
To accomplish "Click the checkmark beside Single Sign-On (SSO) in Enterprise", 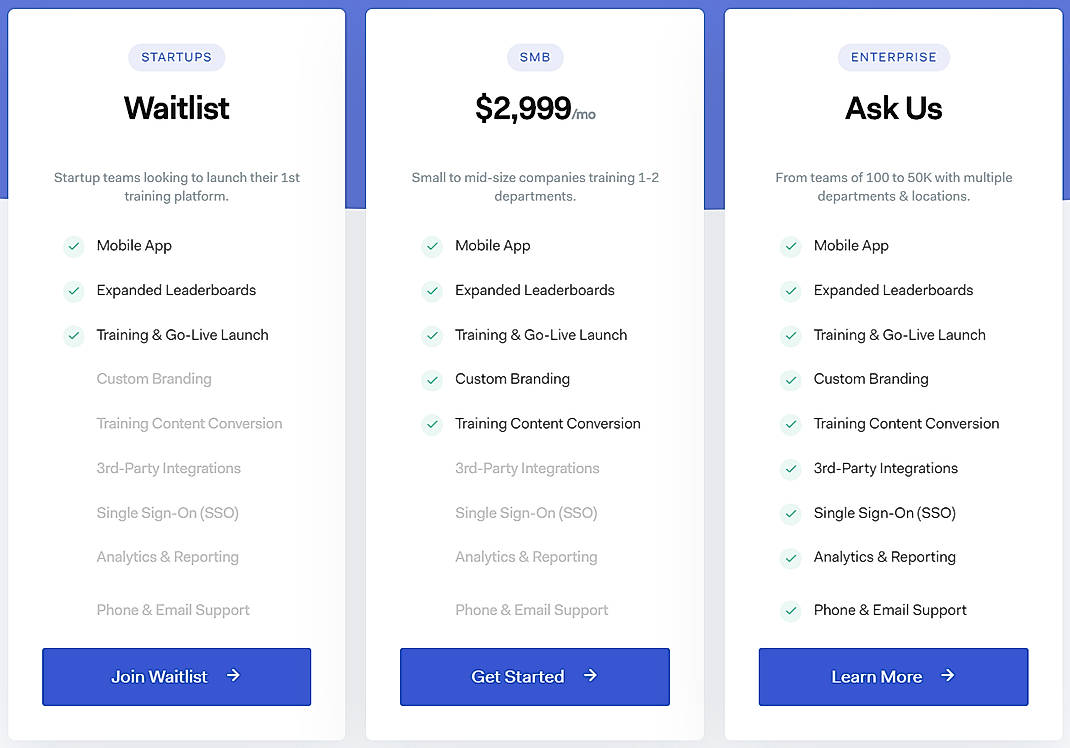I will pos(791,513).
